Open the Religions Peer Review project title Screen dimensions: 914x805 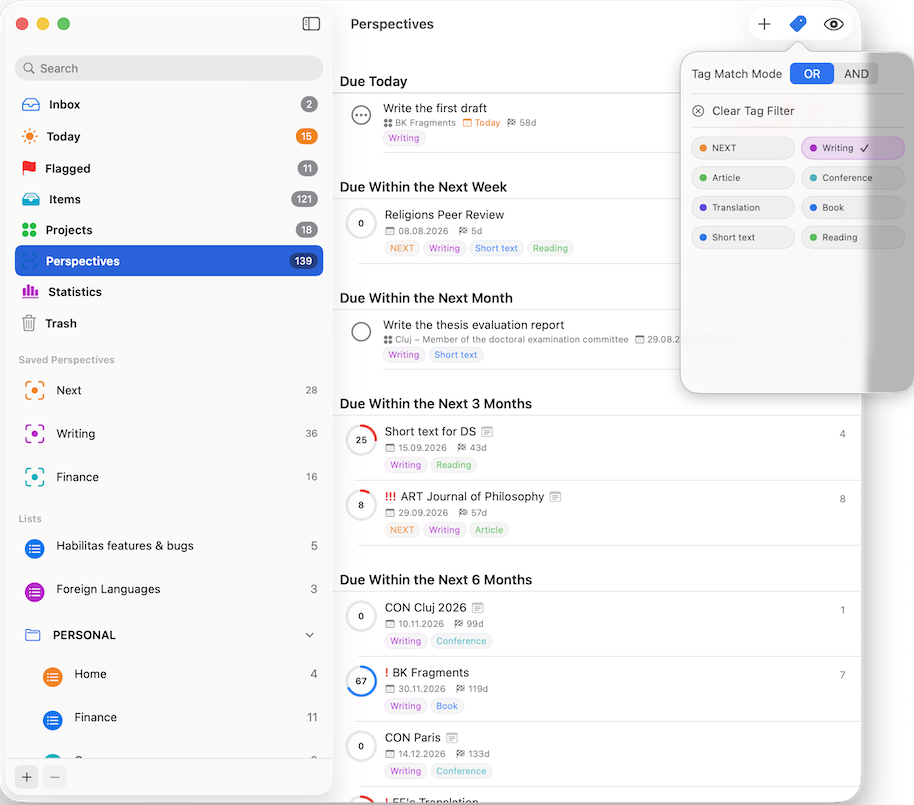(444, 215)
